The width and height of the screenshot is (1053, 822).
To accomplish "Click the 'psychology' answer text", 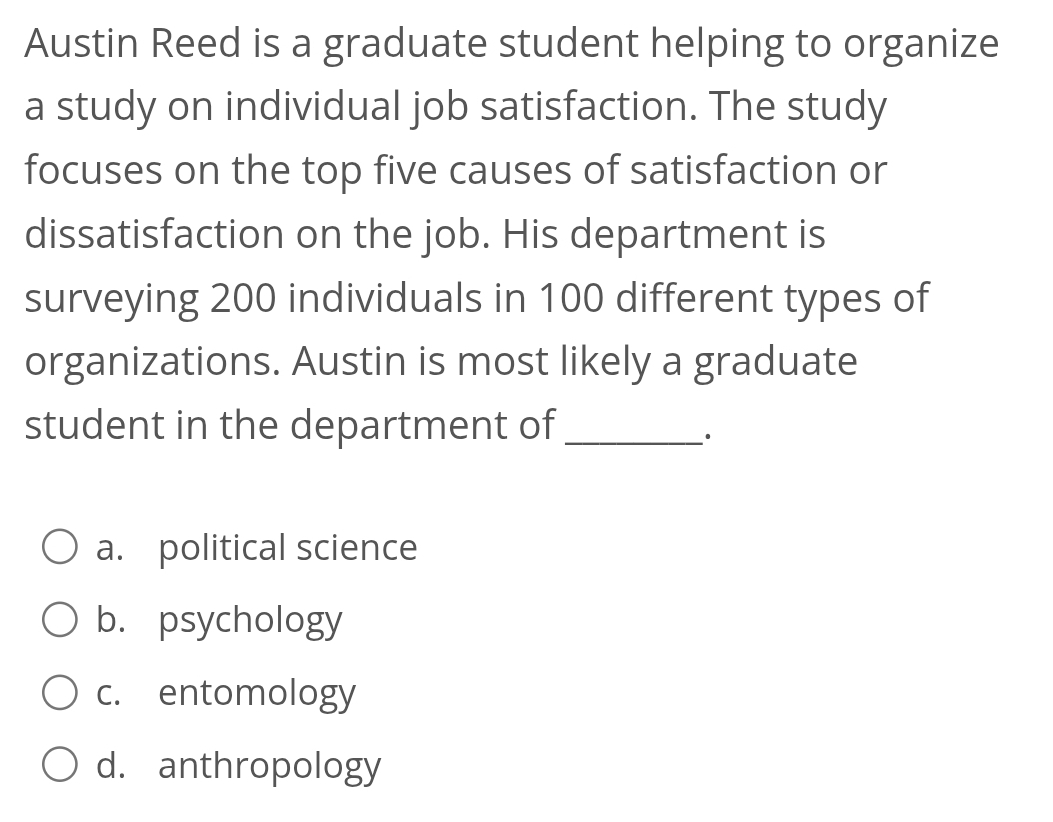I will 250,621.
